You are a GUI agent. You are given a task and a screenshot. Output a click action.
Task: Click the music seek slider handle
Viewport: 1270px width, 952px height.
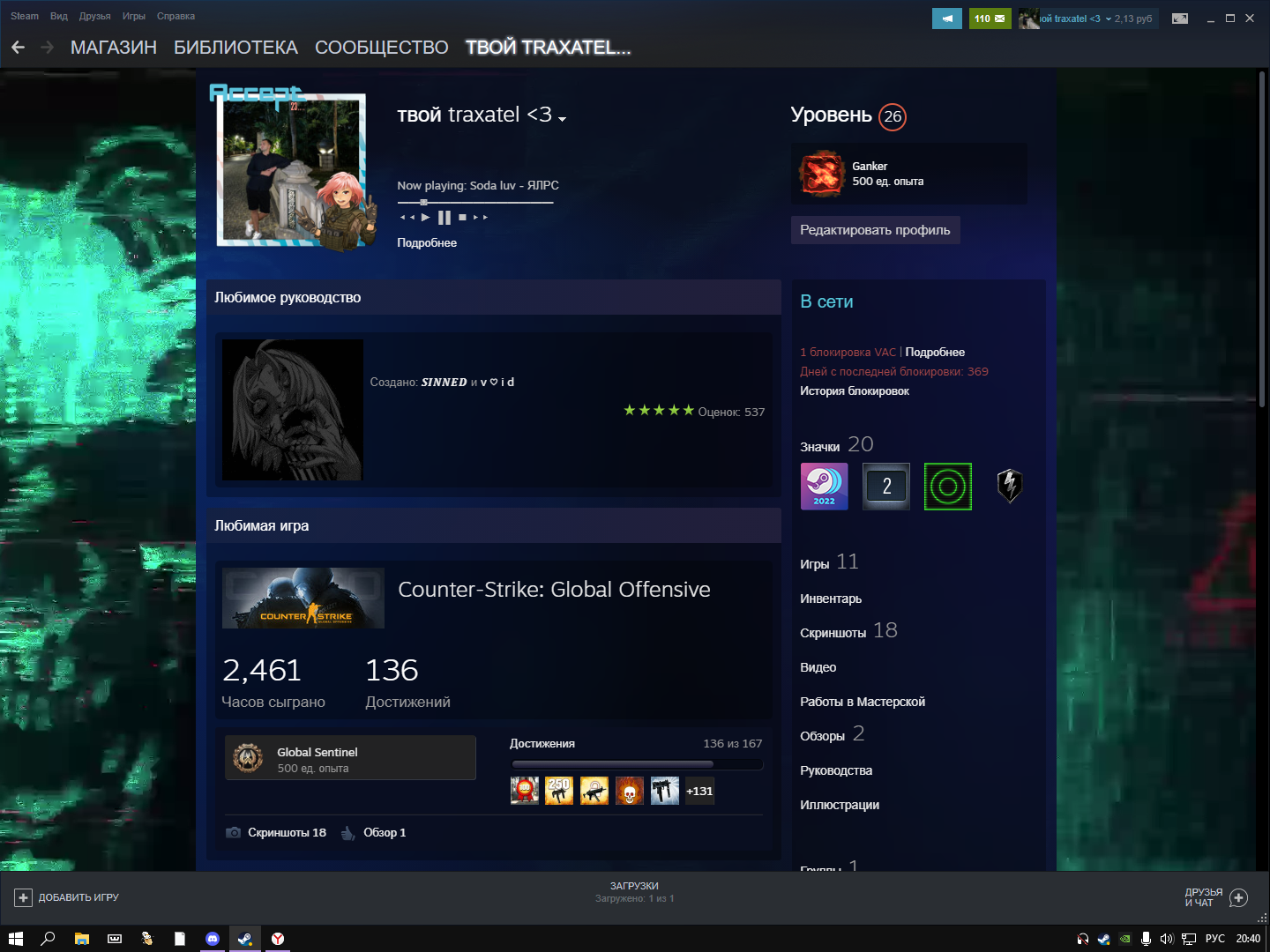pyautogui.click(x=423, y=202)
